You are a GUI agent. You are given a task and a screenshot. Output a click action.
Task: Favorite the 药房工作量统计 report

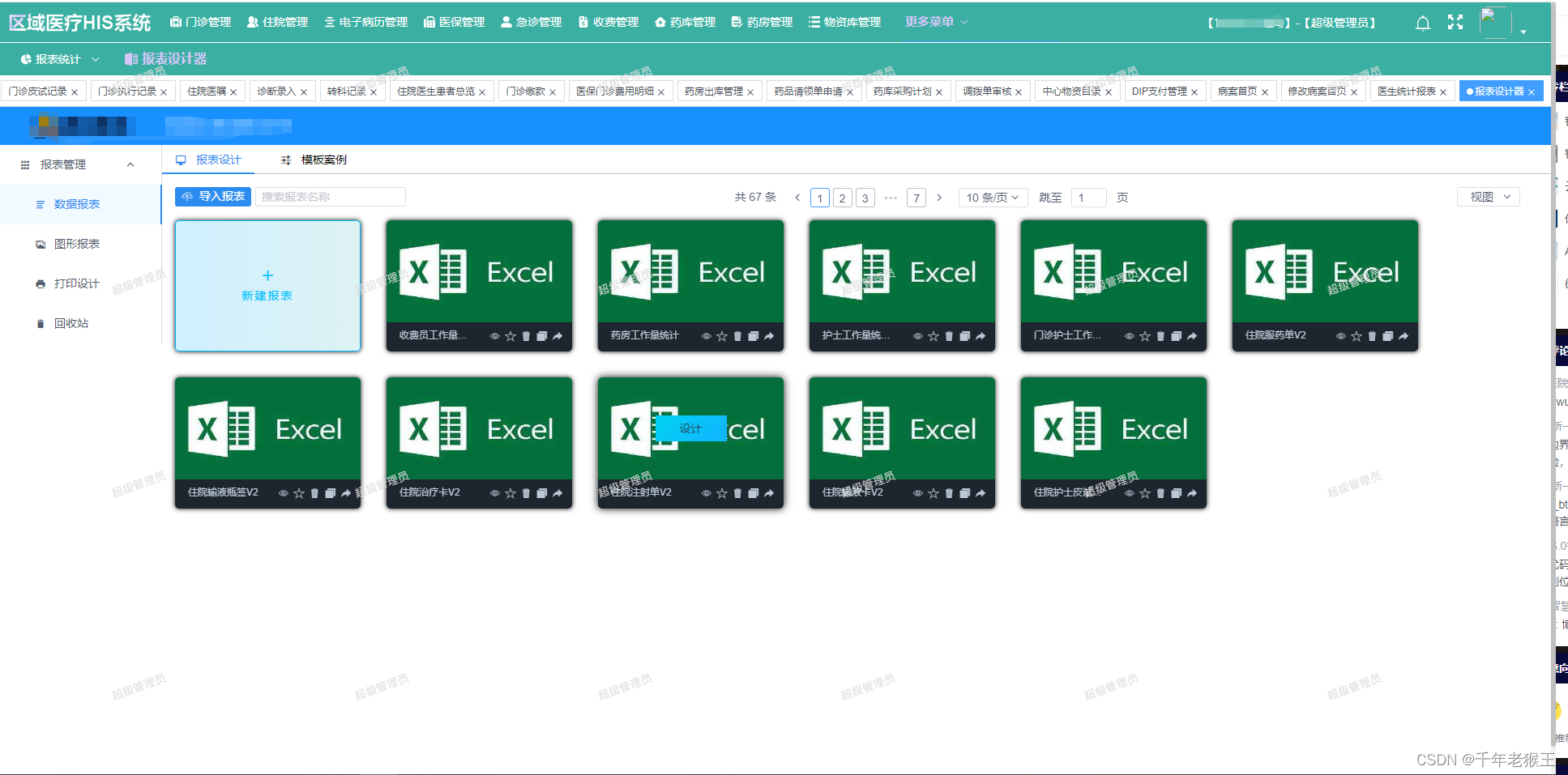click(722, 336)
